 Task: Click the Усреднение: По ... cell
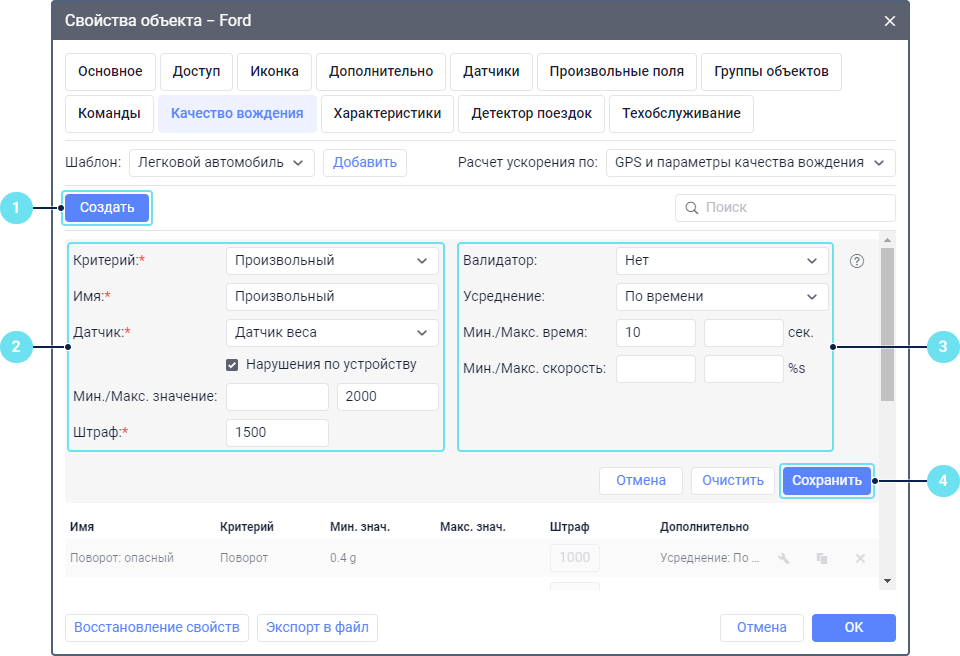point(710,558)
